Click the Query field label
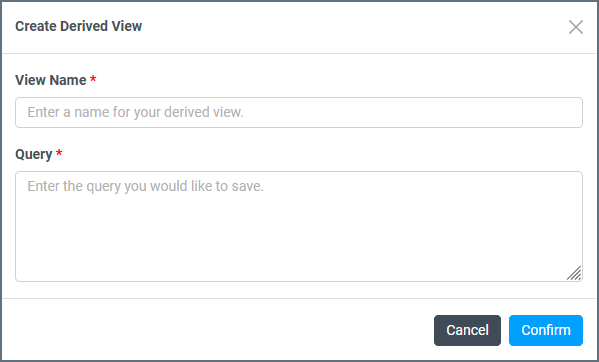 pyautogui.click(x=34, y=154)
